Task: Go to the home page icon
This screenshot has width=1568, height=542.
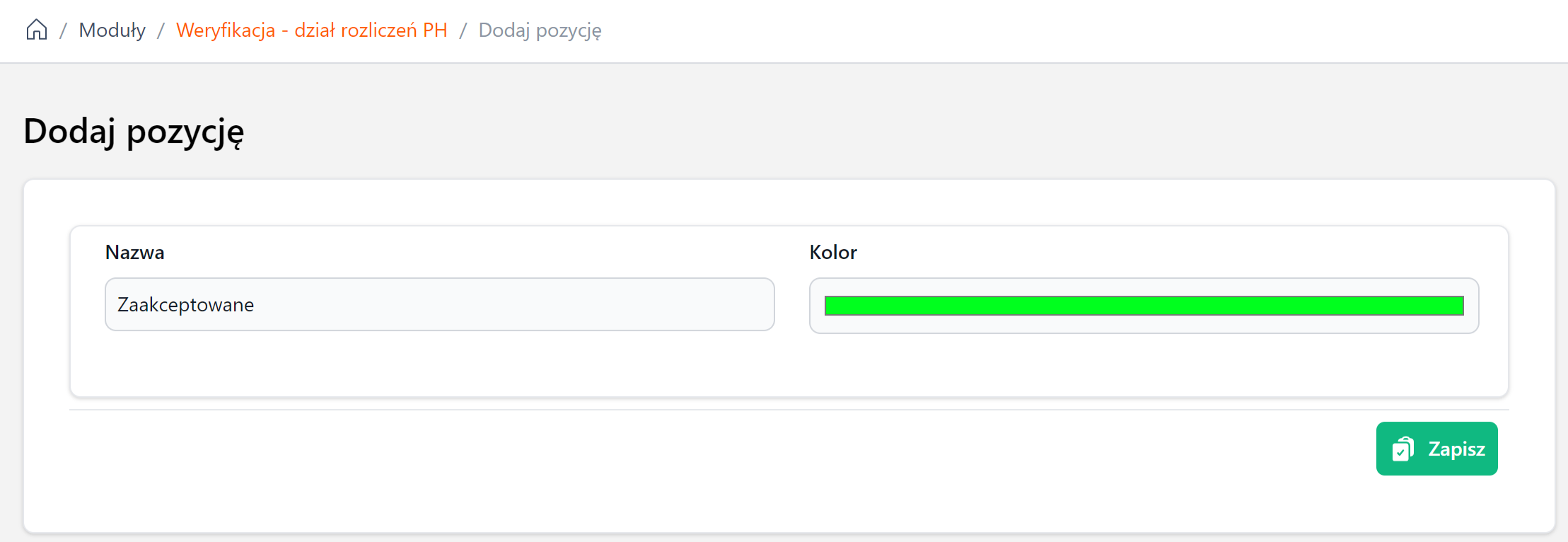Action: point(37,30)
